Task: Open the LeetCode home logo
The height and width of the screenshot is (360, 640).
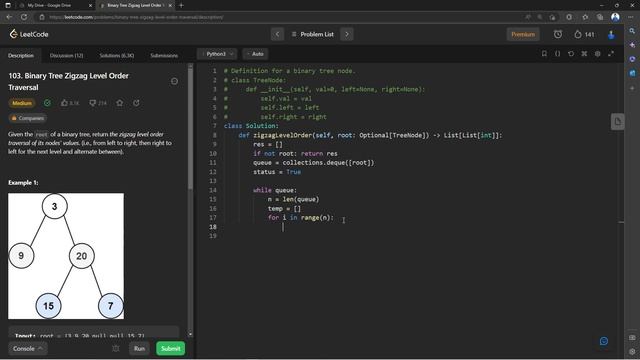Action: click(x=29, y=34)
